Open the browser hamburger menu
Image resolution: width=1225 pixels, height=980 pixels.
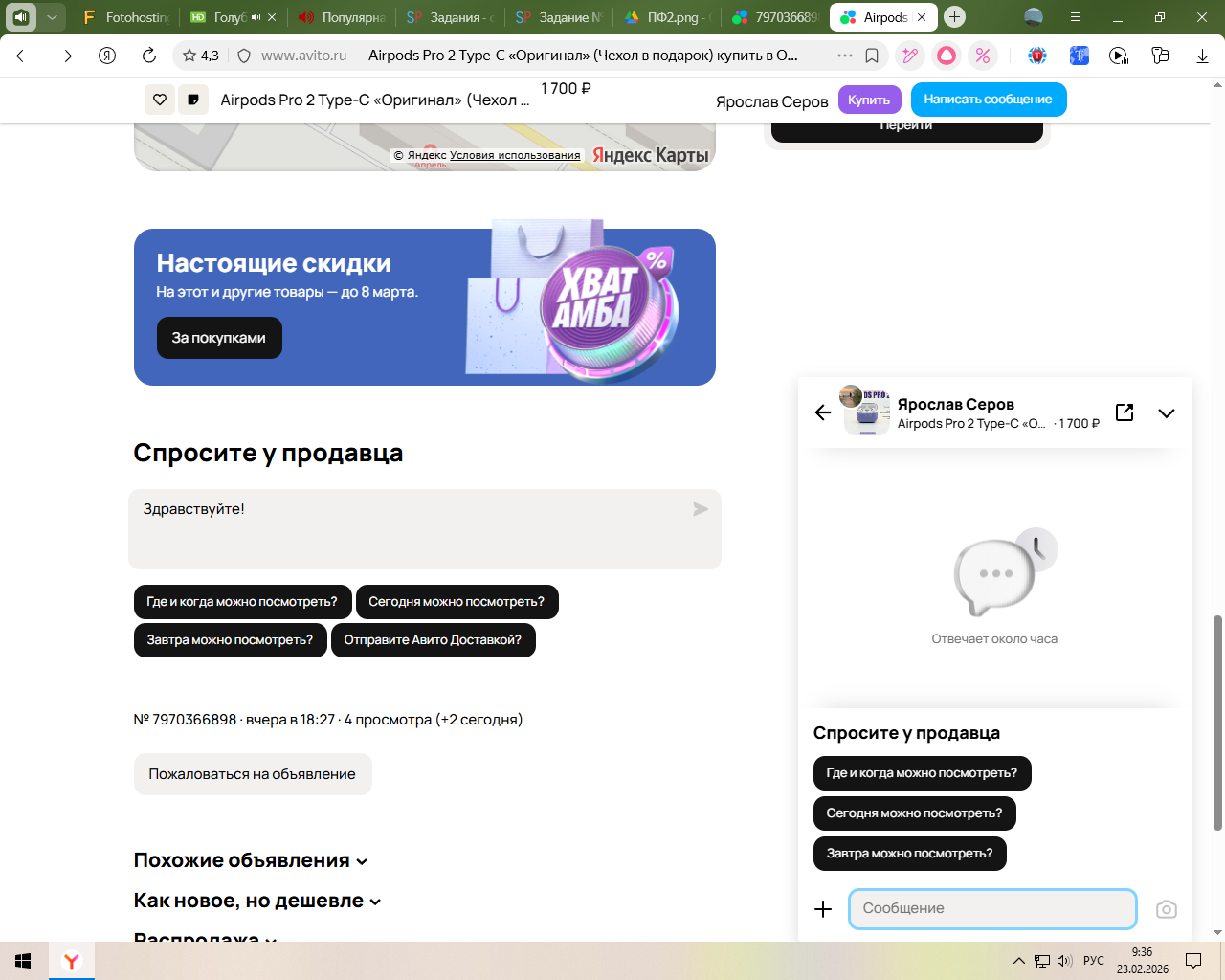pyautogui.click(x=1076, y=17)
